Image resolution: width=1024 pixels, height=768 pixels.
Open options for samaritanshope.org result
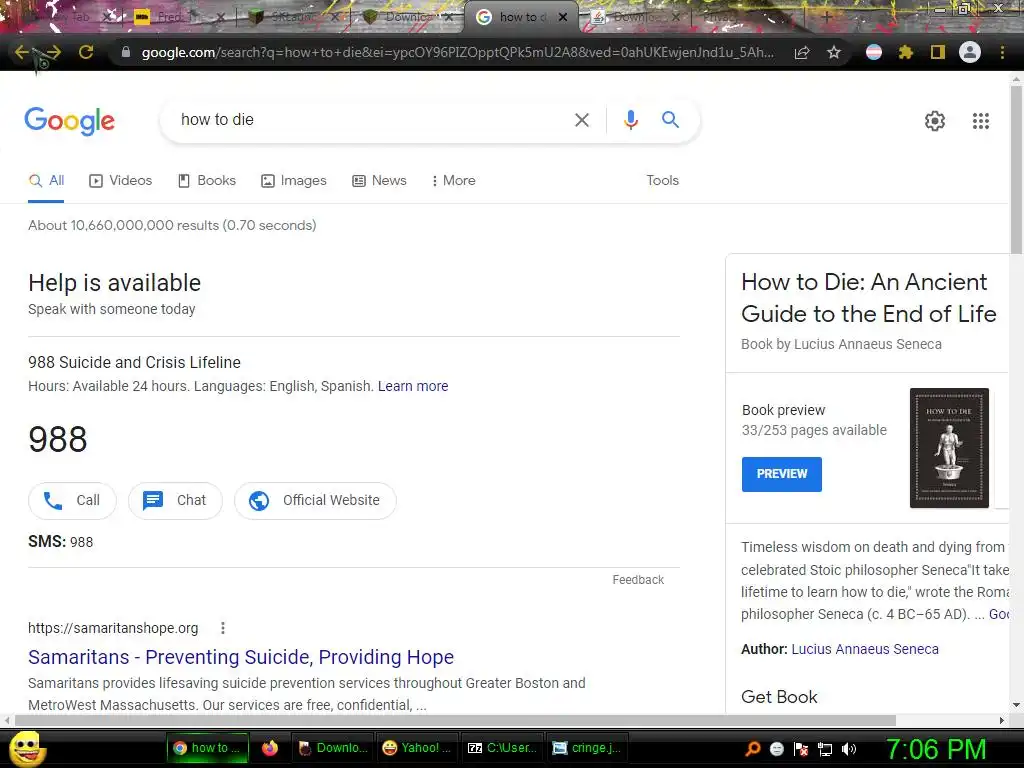(223, 628)
